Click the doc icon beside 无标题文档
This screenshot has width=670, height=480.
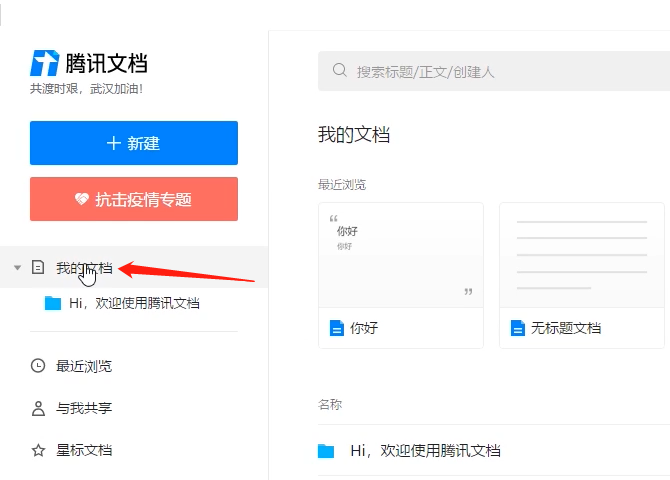[518, 328]
